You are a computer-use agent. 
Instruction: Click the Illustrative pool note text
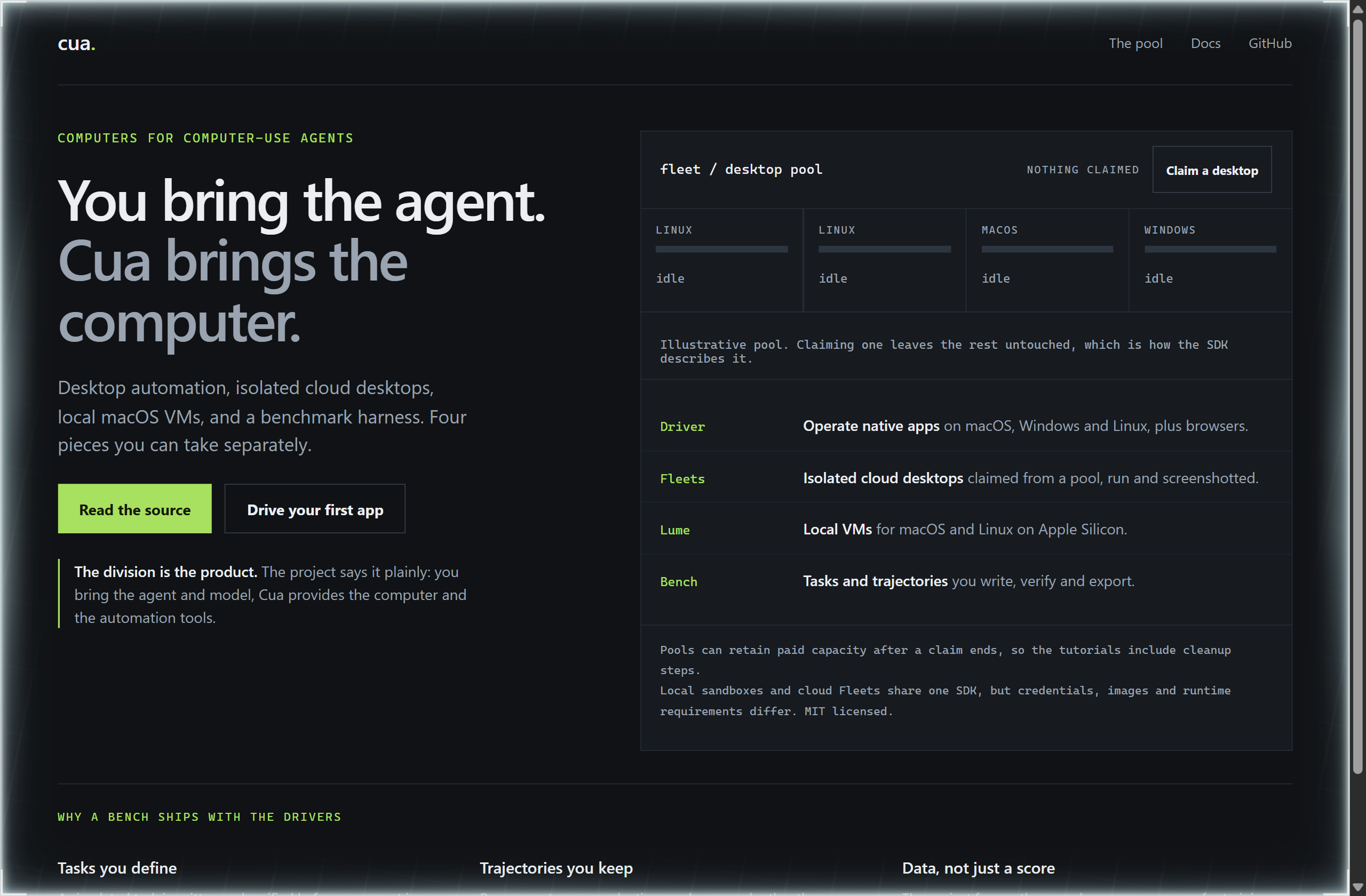point(943,351)
